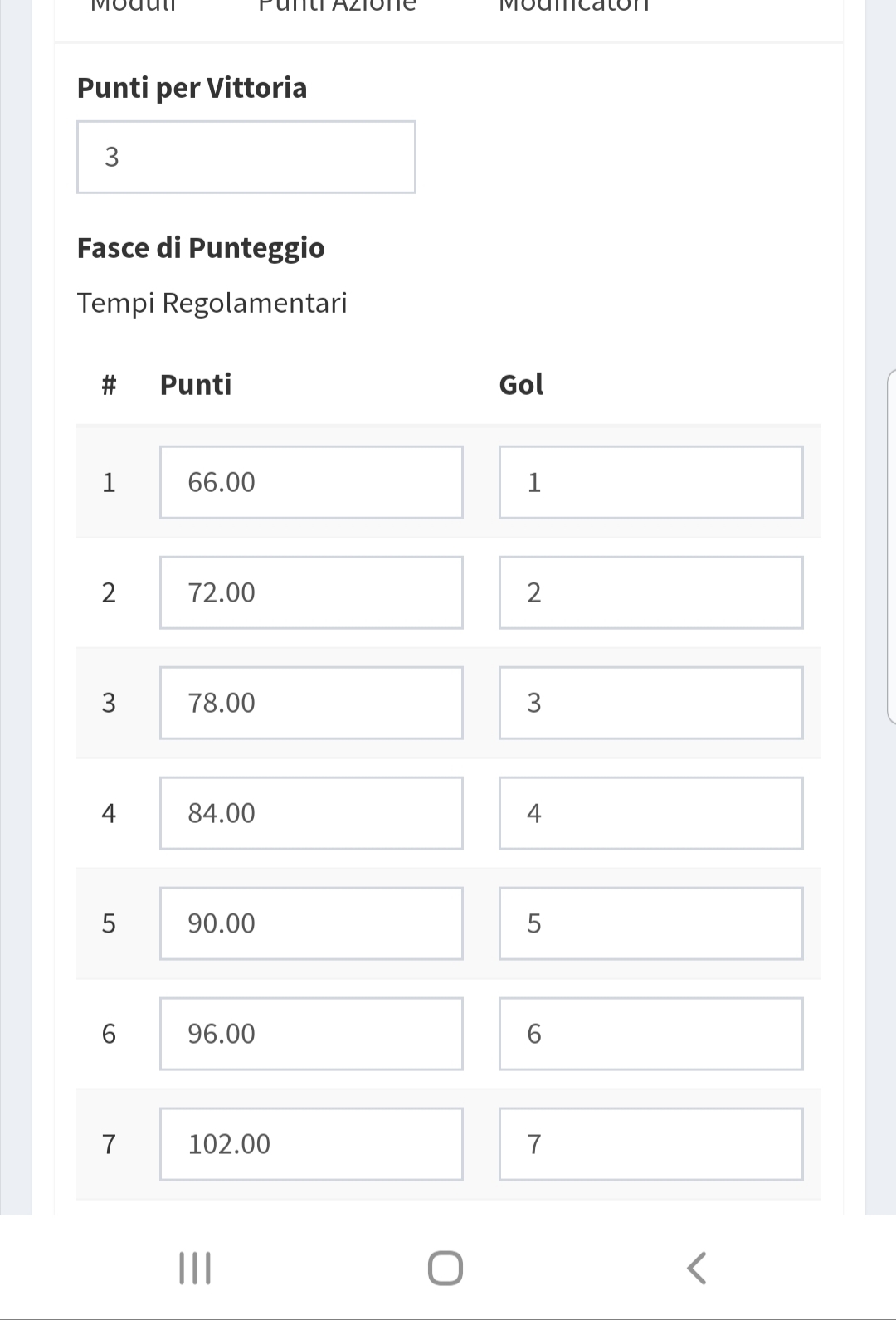Edit row 1 Gol field
This screenshot has height=1320, width=896.
point(650,482)
